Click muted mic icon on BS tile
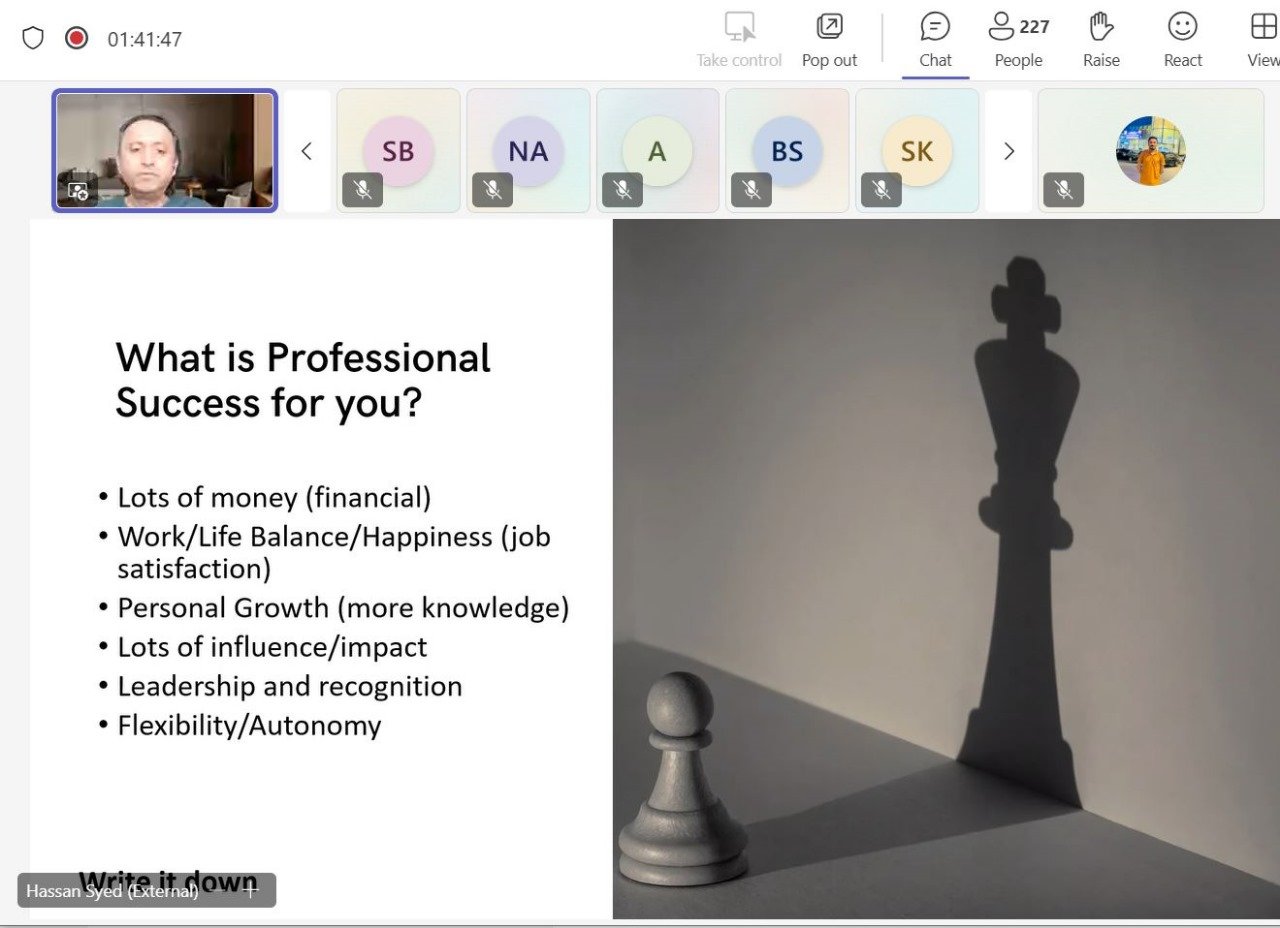 coord(751,190)
